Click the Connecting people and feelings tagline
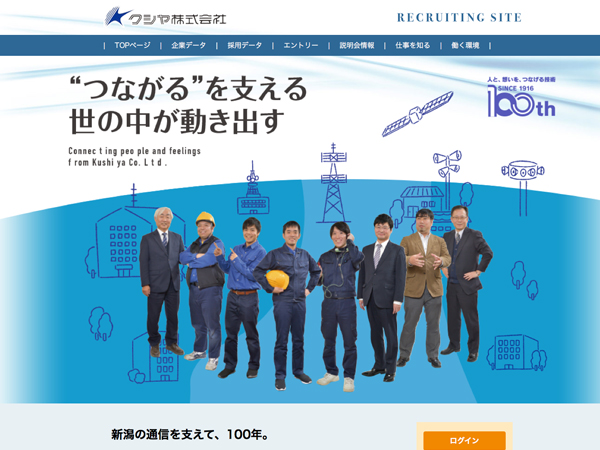 tap(135, 157)
